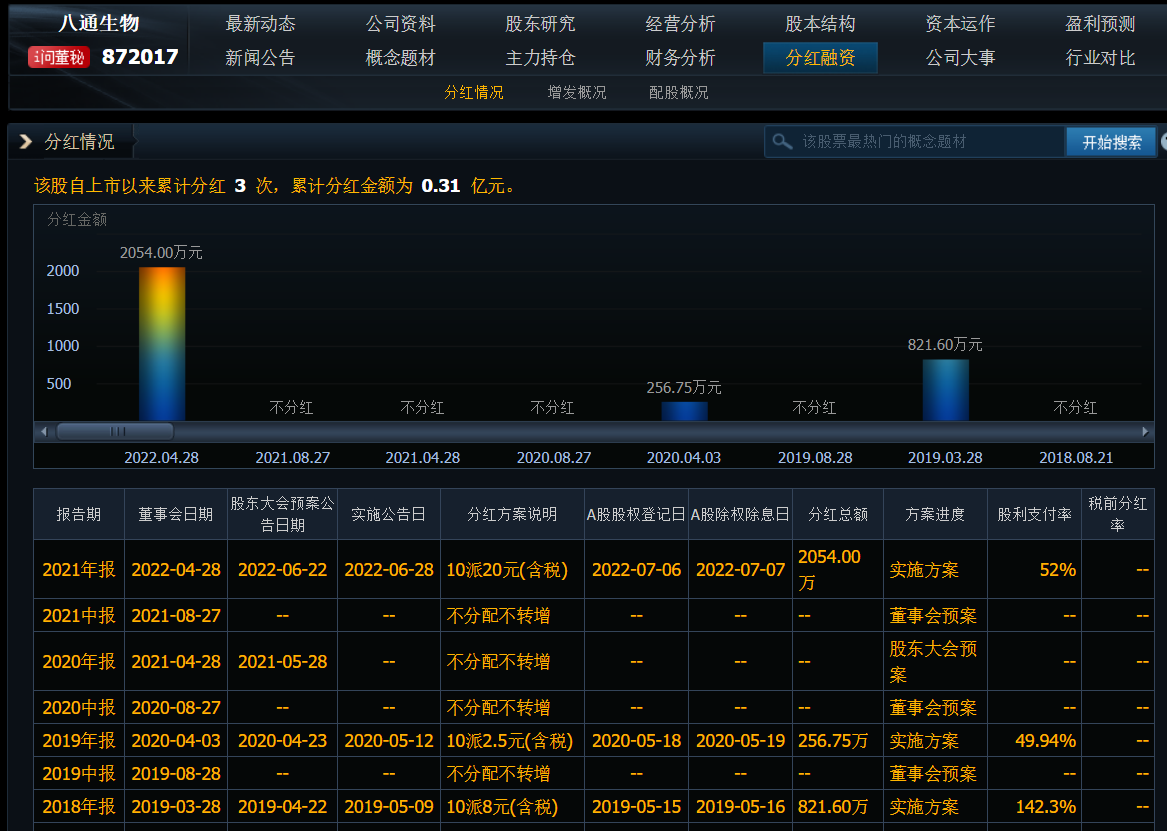The width and height of the screenshot is (1167, 831).
Task: Click the 2054.00万元 dividend bar
Action: 162,344
